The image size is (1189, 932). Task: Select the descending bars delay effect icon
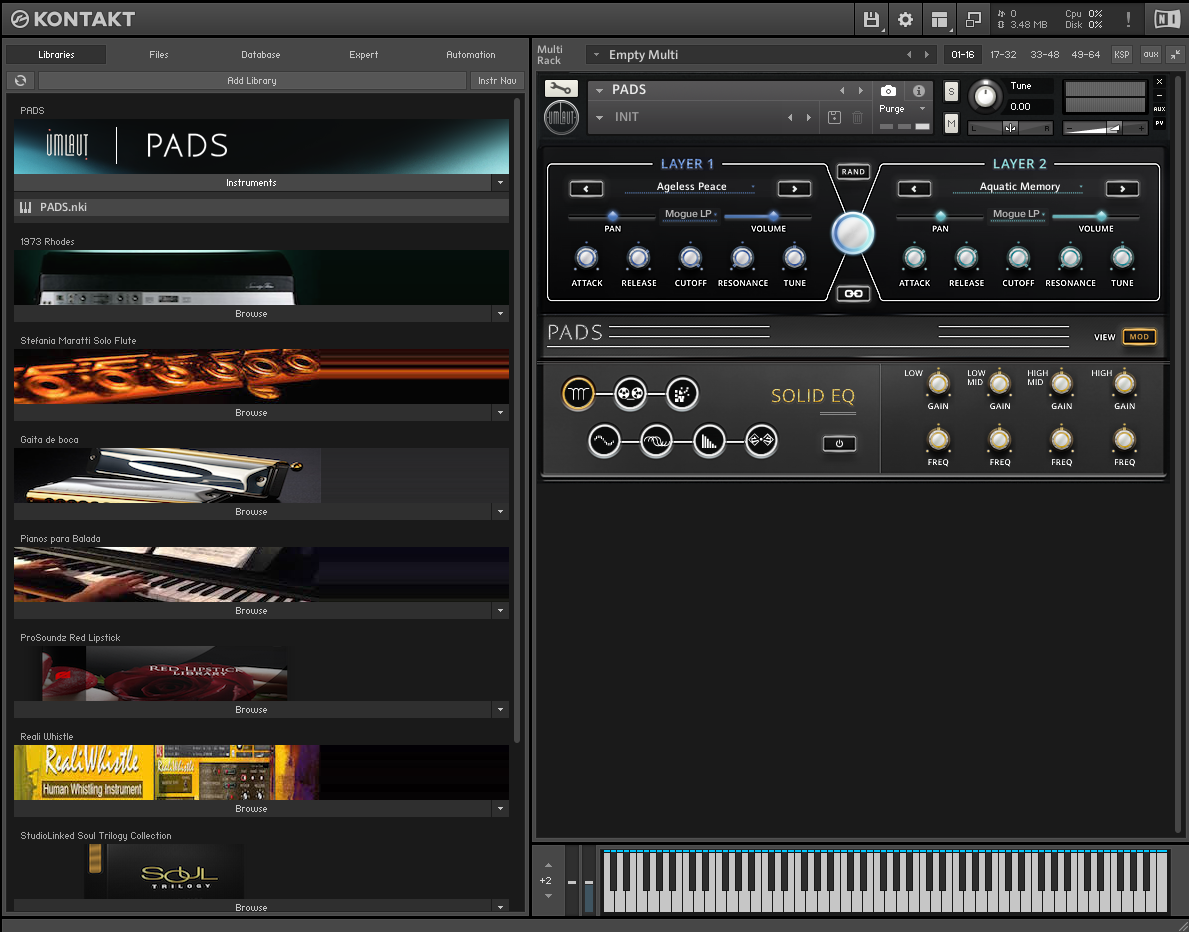tap(709, 441)
